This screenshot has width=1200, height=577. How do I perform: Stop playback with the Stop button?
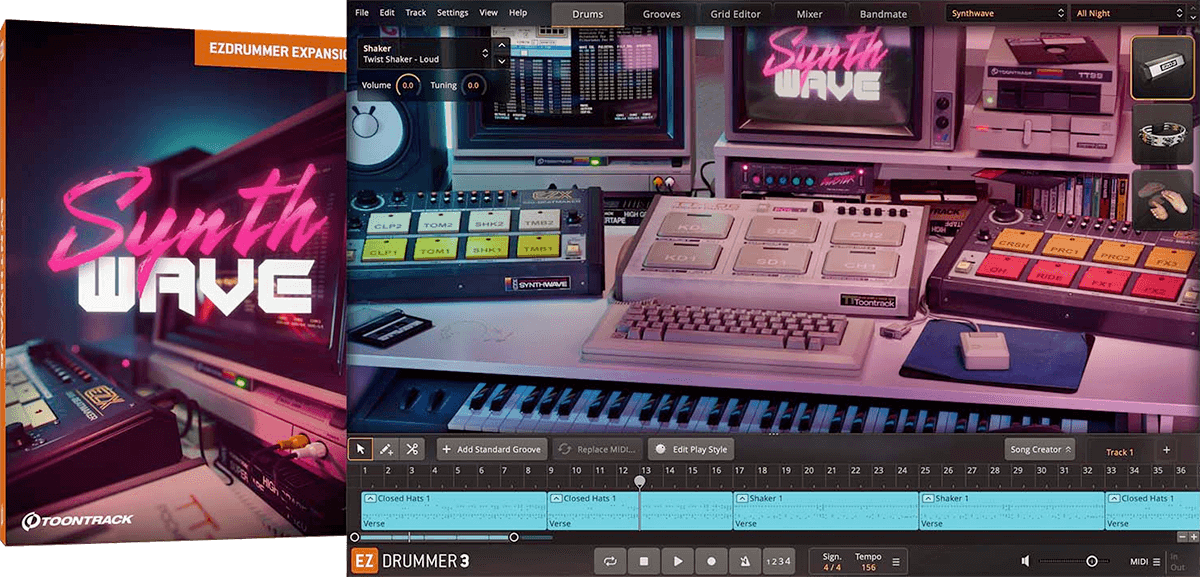pyautogui.click(x=644, y=562)
